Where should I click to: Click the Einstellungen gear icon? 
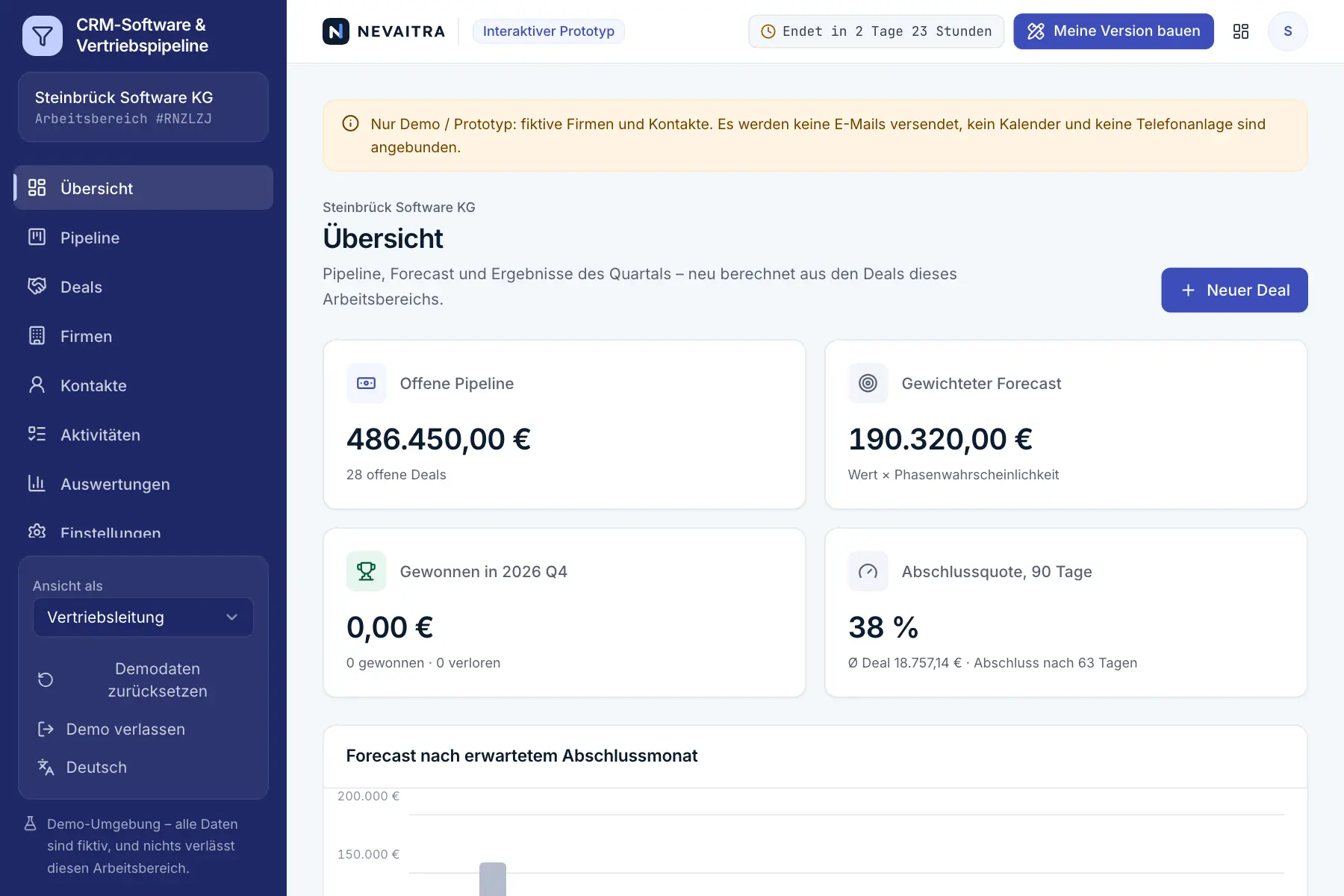[x=37, y=532]
